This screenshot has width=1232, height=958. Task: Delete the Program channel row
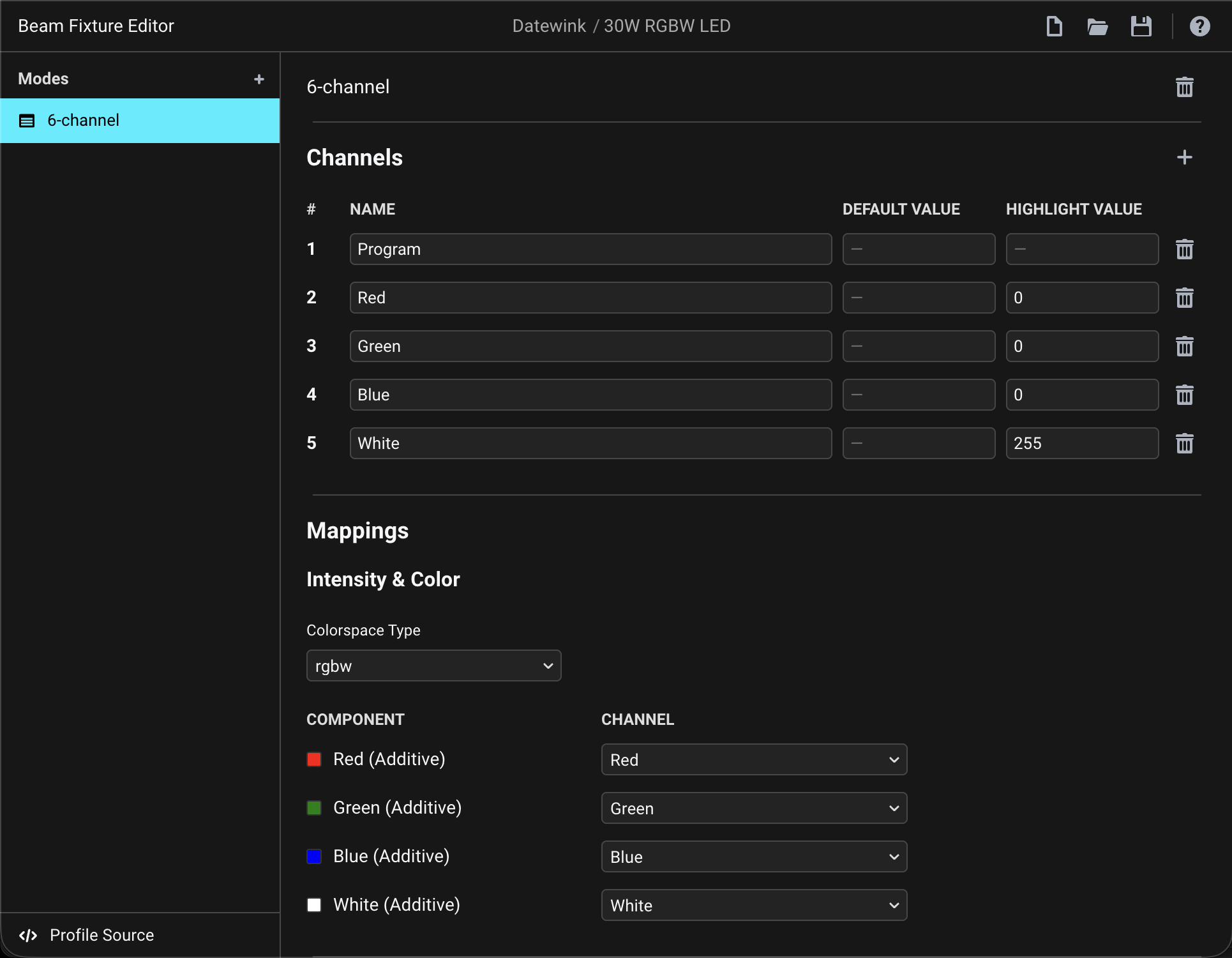click(1184, 249)
